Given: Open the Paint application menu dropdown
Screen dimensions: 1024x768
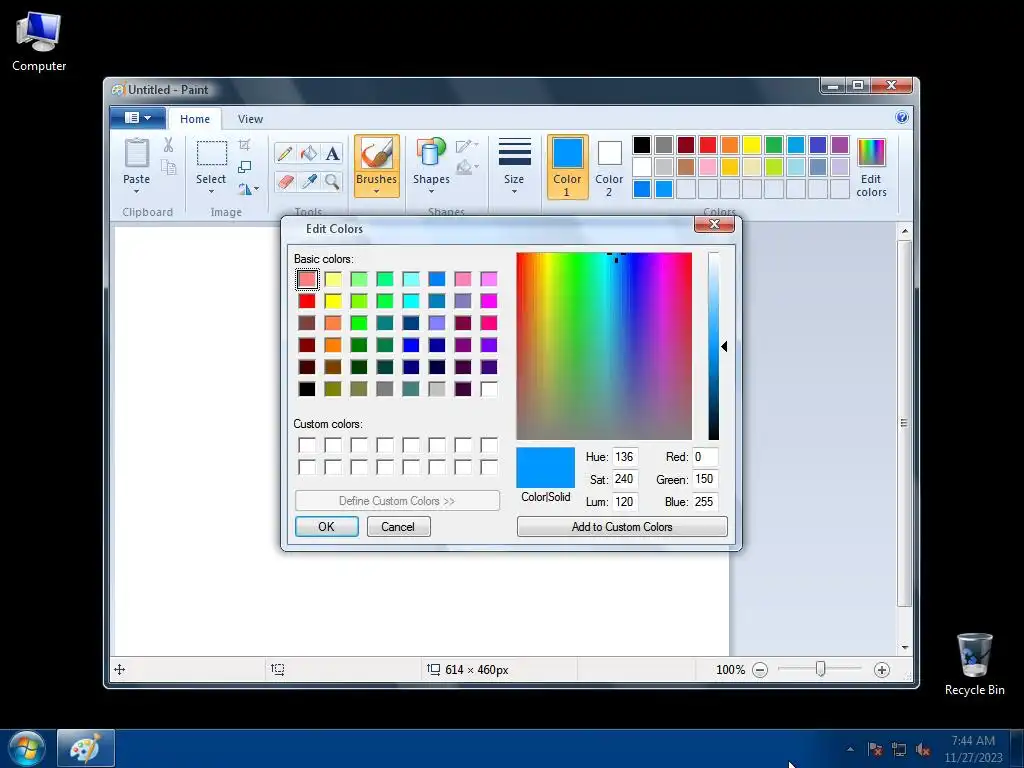Looking at the screenshot, I should (x=138, y=118).
